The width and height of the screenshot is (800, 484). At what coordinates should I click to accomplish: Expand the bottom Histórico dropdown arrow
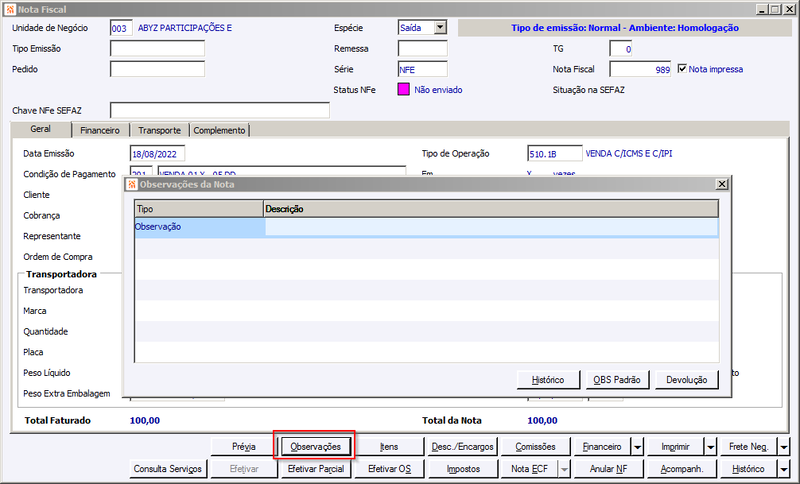coord(784,469)
